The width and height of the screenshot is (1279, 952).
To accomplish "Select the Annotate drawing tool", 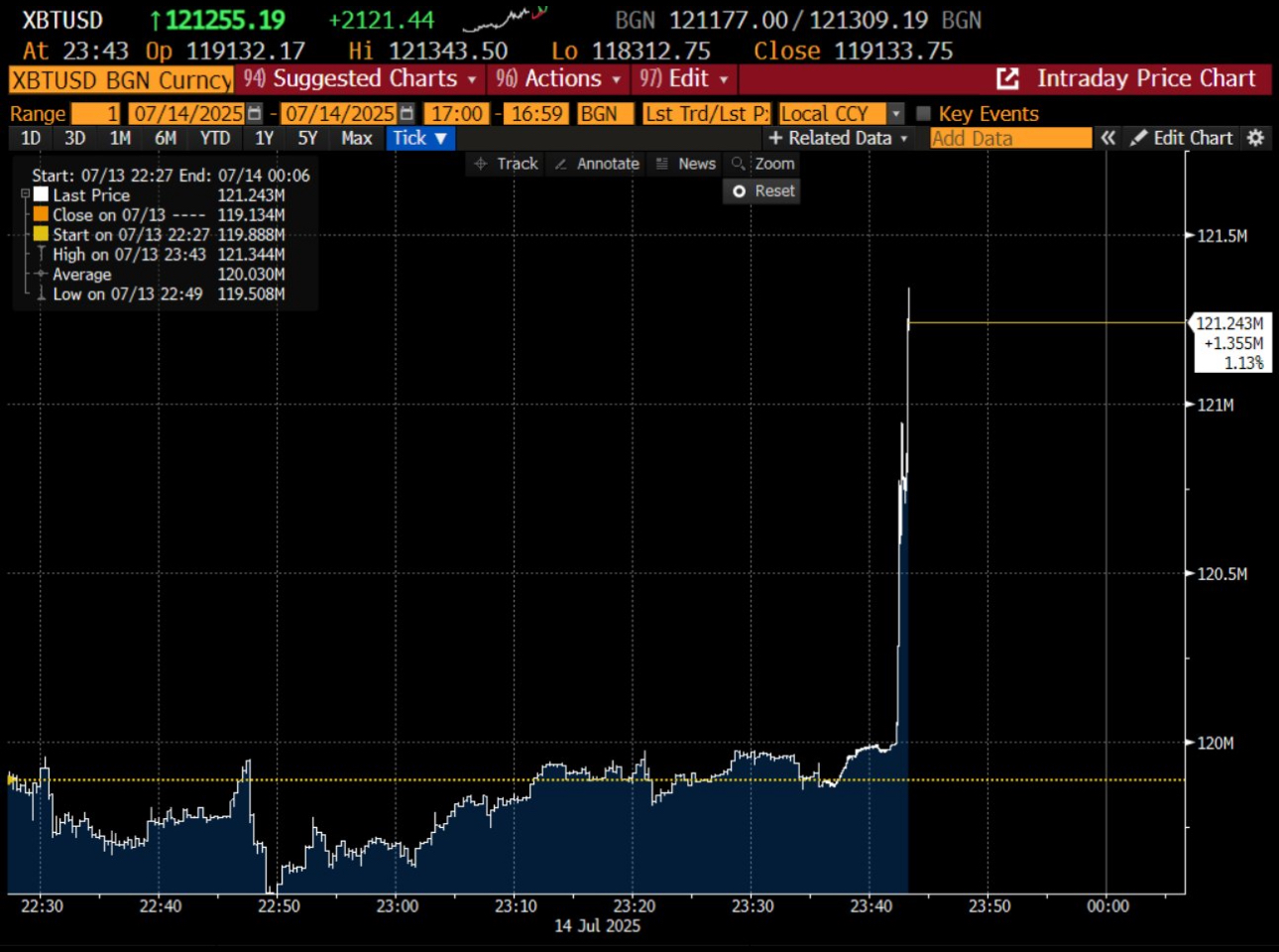I will pos(597,164).
